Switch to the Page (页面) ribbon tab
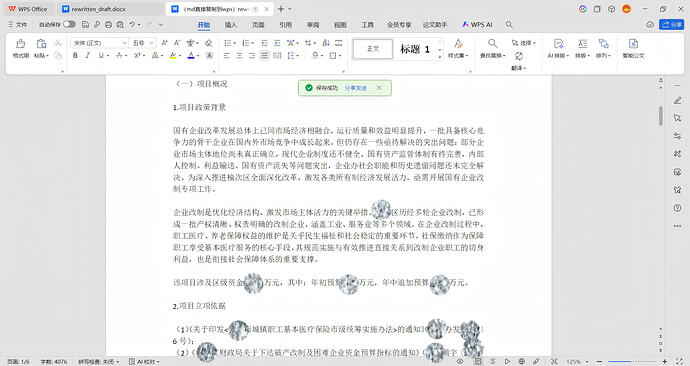Image resolution: width=690 pixels, height=366 pixels. tap(258, 25)
